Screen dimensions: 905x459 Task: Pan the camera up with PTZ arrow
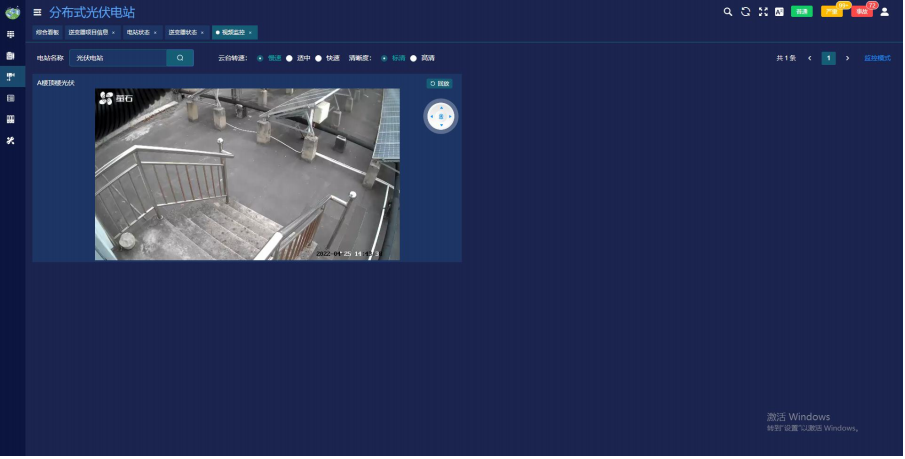[x=442, y=107]
